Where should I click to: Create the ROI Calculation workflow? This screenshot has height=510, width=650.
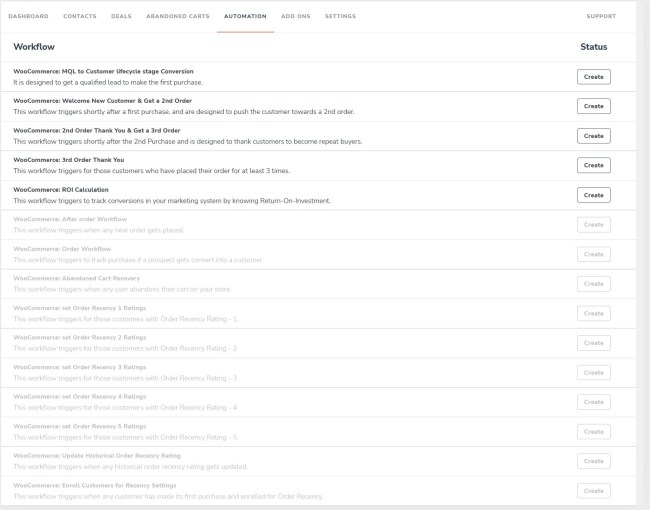click(593, 195)
